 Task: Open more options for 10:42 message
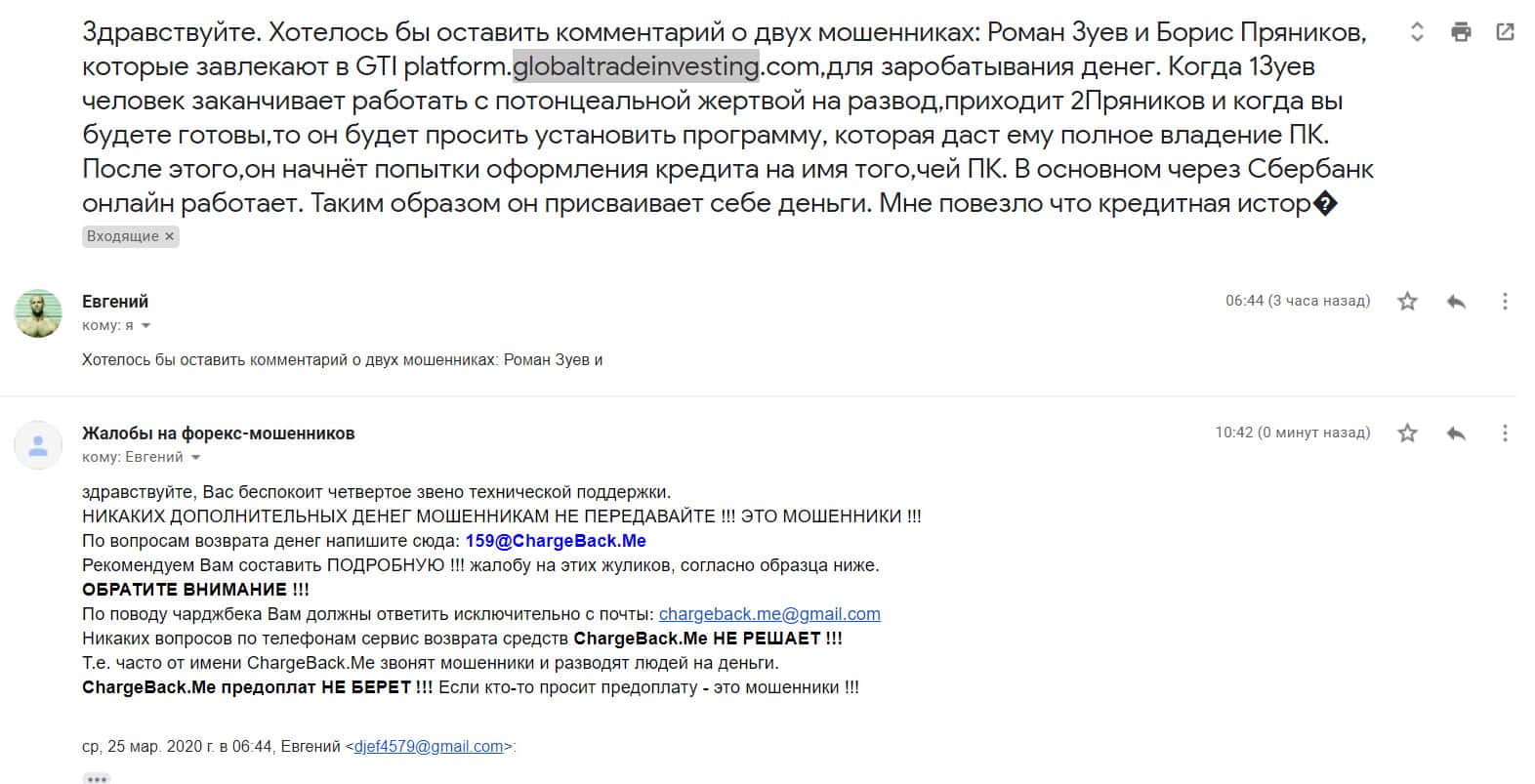[x=1505, y=433]
